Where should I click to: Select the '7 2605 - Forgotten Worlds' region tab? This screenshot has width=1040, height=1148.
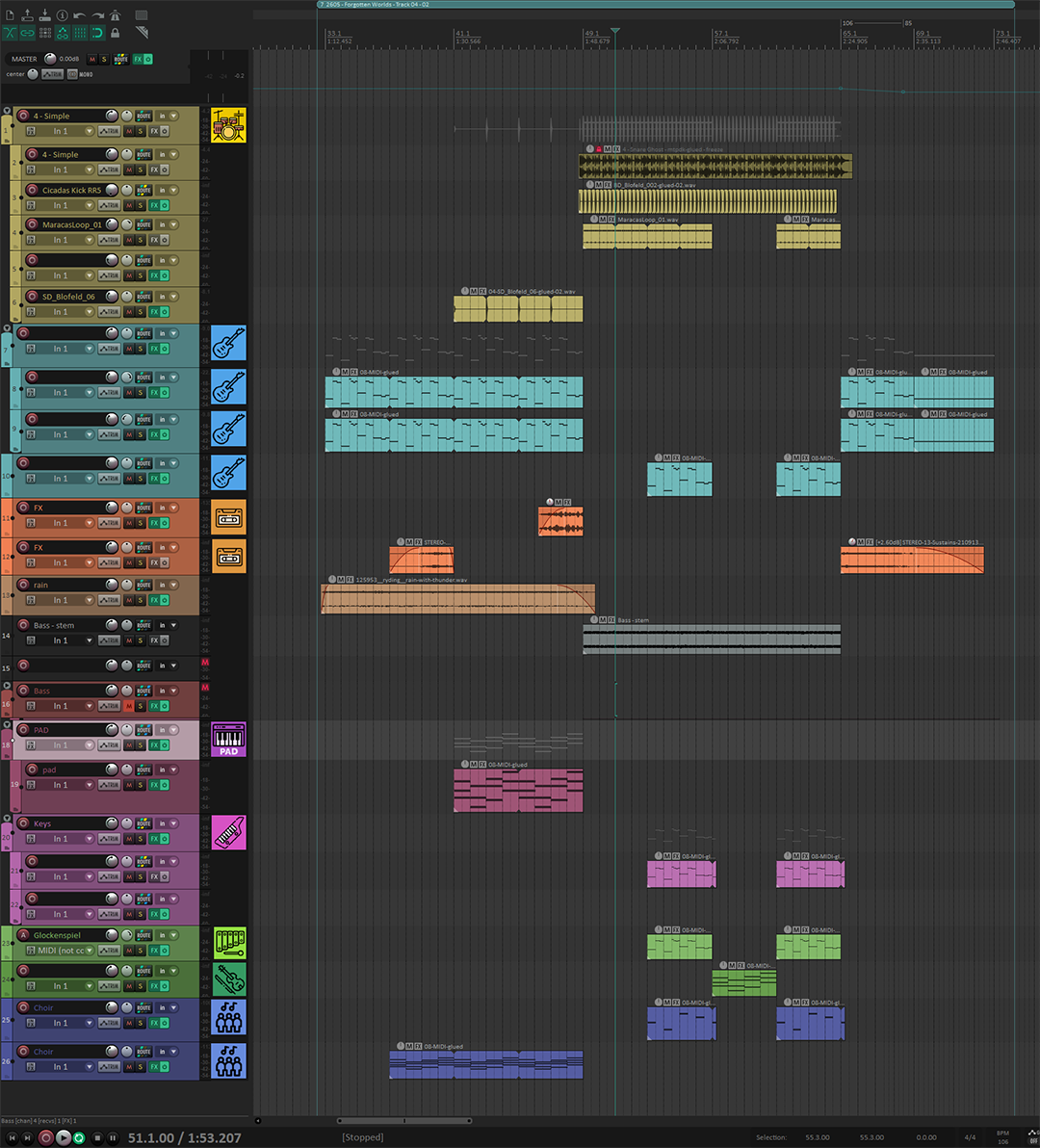(666, 5)
